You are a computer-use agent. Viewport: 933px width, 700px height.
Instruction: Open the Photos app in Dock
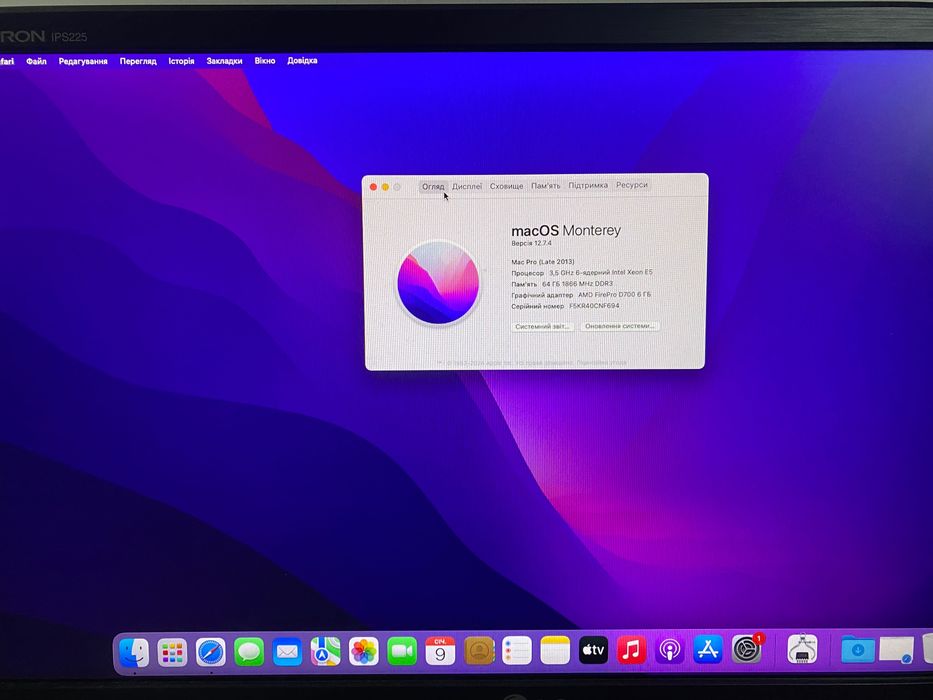[364, 652]
